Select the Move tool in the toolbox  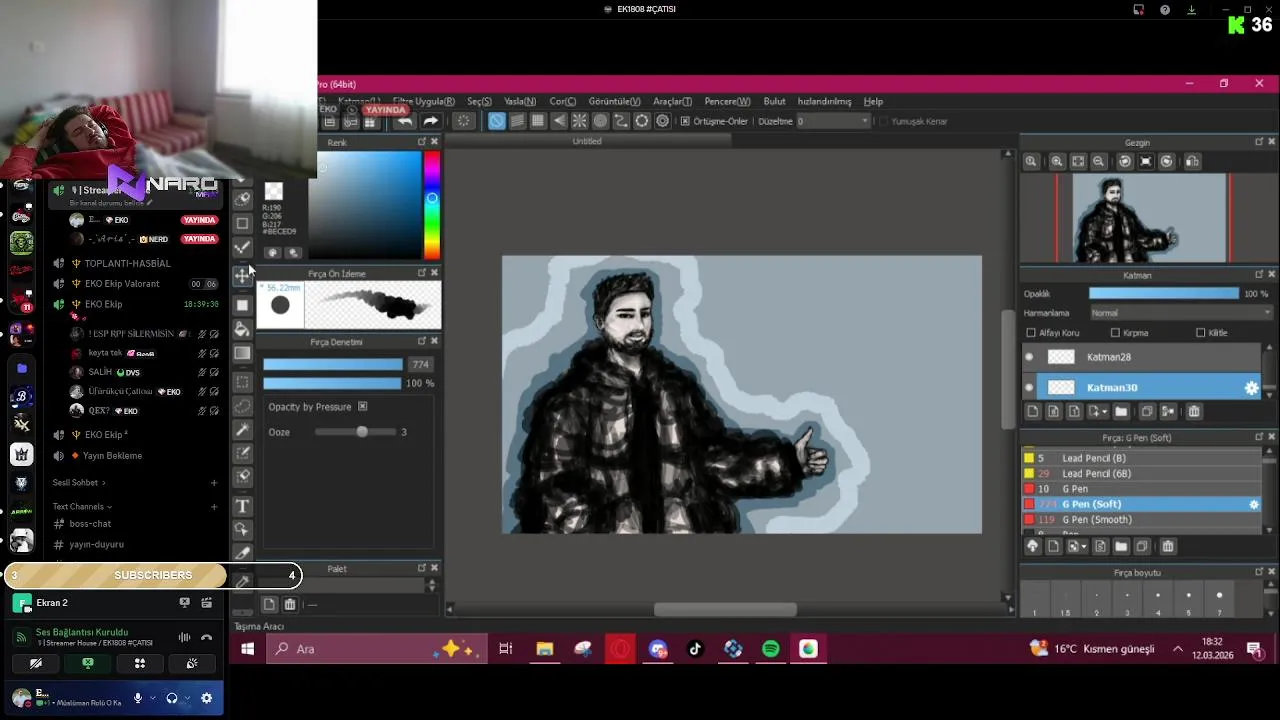pyautogui.click(x=242, y=275)
